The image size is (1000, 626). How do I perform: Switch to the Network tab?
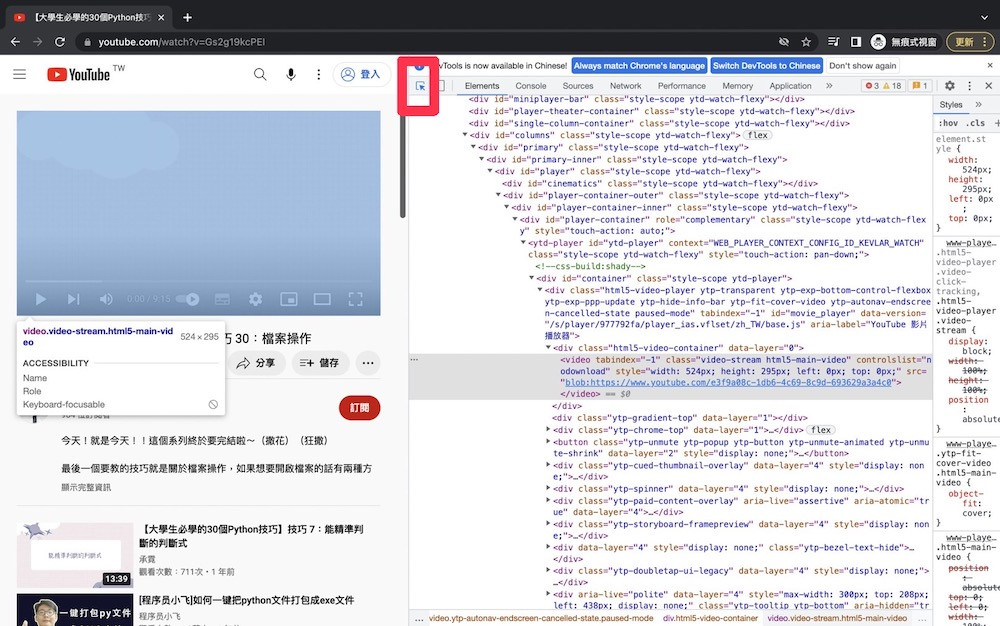pos(626,85)
